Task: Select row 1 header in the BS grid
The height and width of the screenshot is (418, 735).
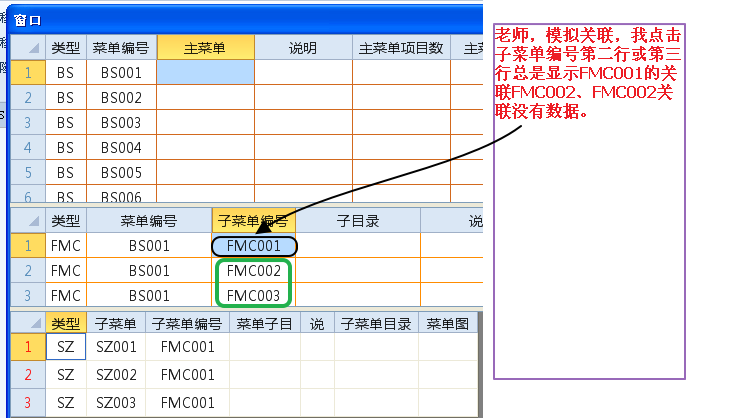Action: click(28, 73)
